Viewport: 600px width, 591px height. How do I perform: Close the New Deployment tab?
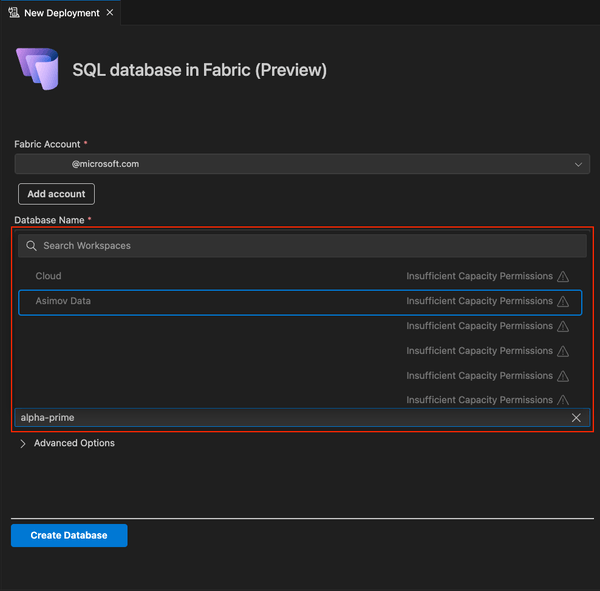point(109,13)
